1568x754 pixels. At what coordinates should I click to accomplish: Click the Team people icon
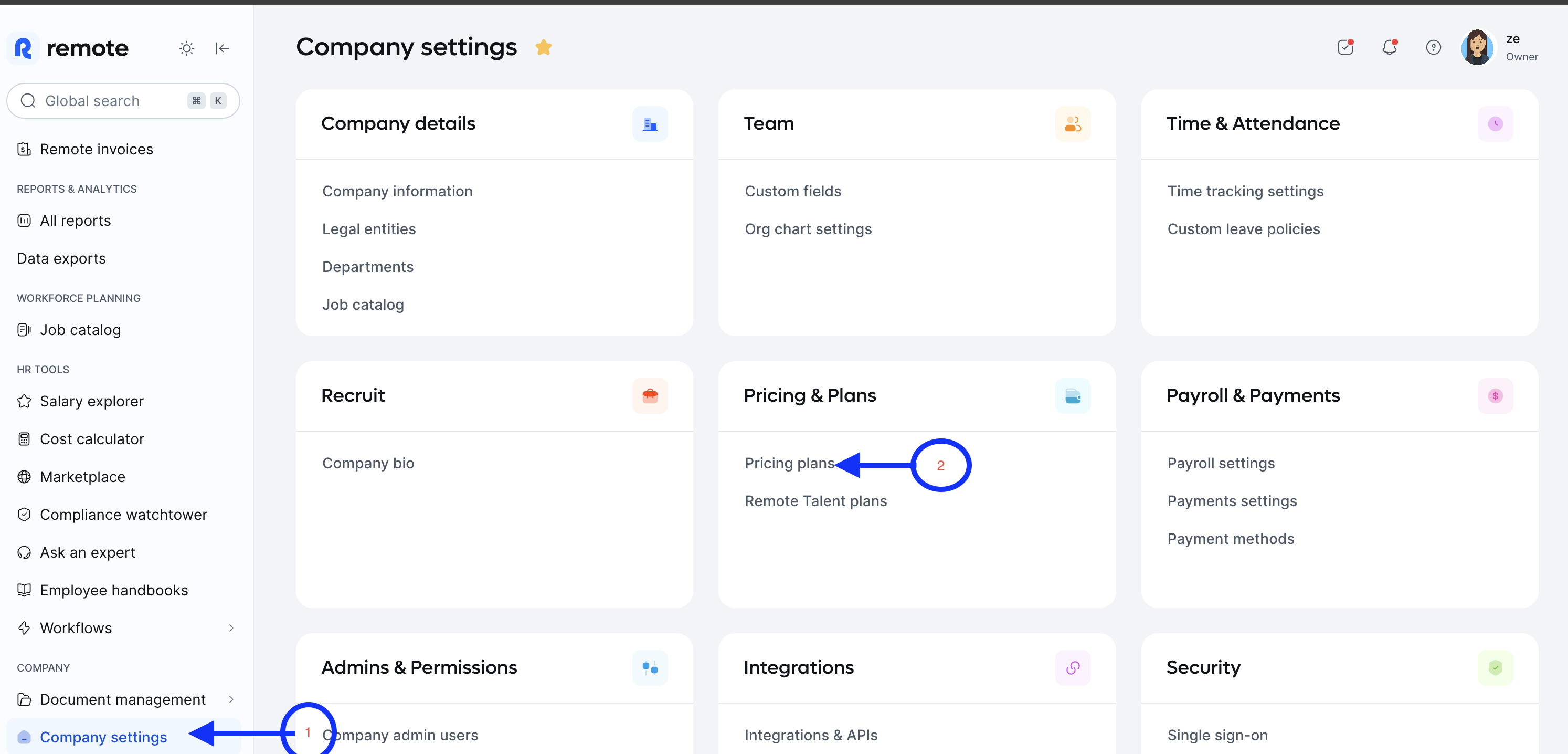point(1073,124)
